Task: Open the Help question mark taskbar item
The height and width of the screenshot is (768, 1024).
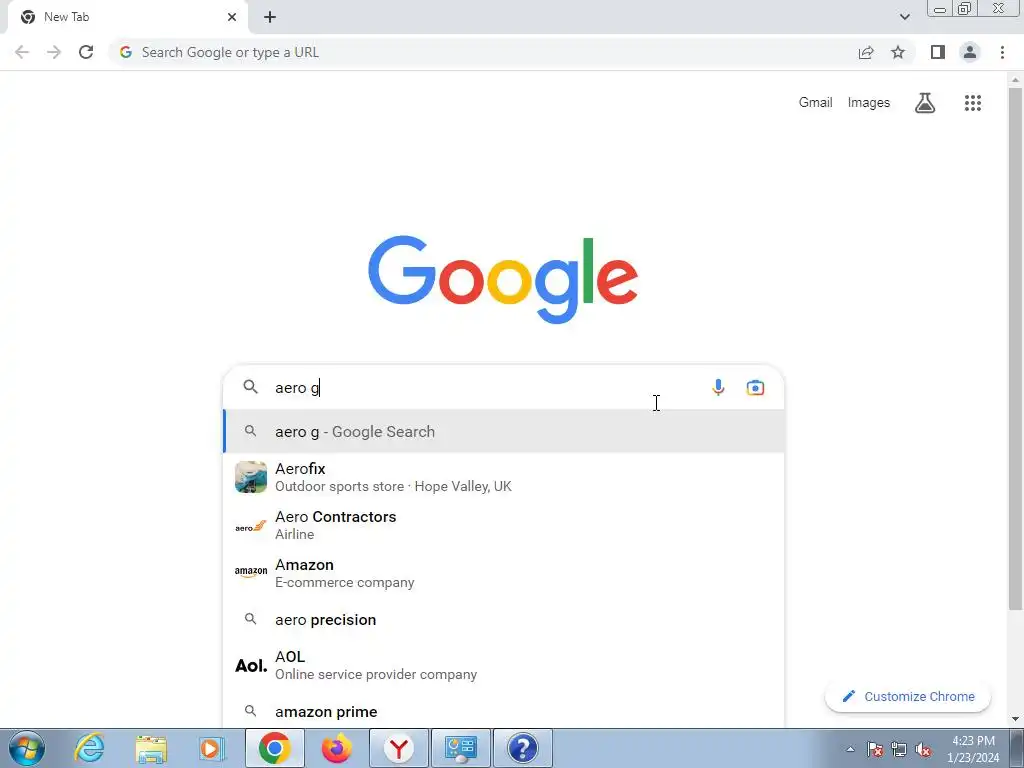Action: 522,748
